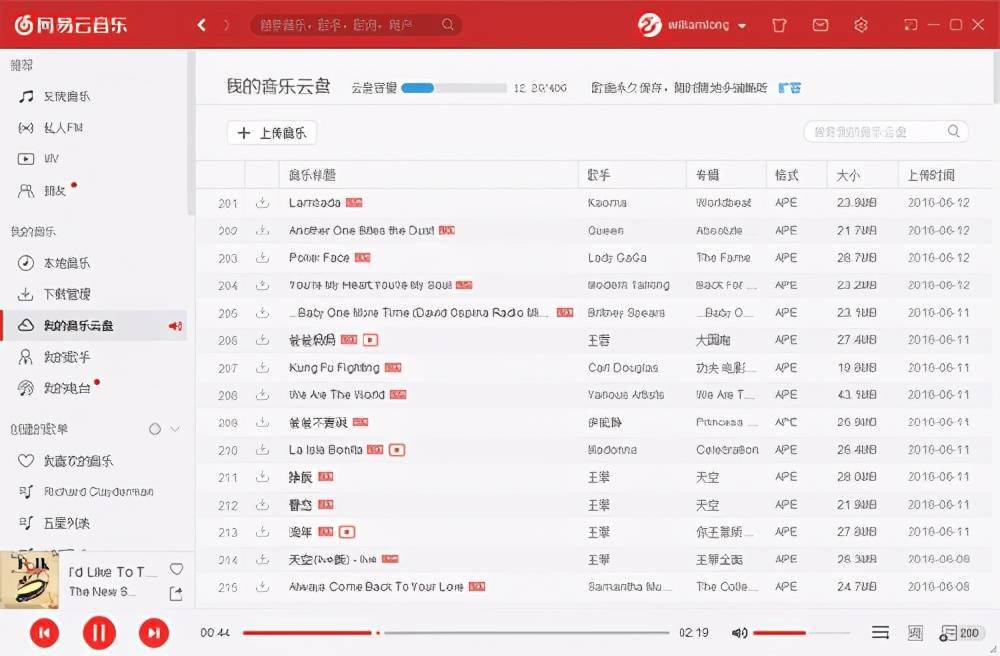
Task: Skip to the next track
Action: pos(153,632)
